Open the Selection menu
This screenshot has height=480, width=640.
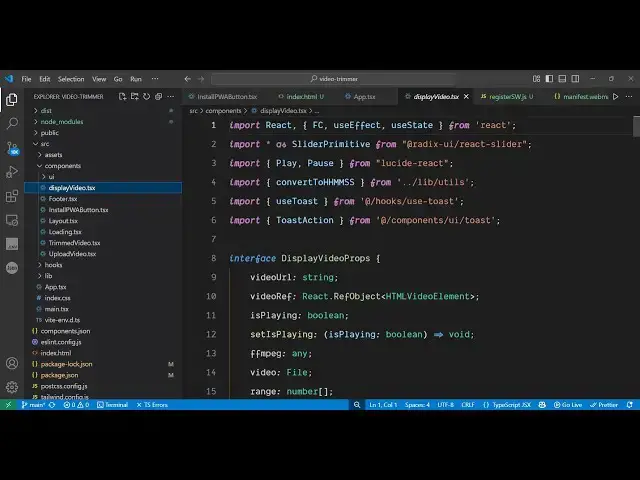pos(71,79)
